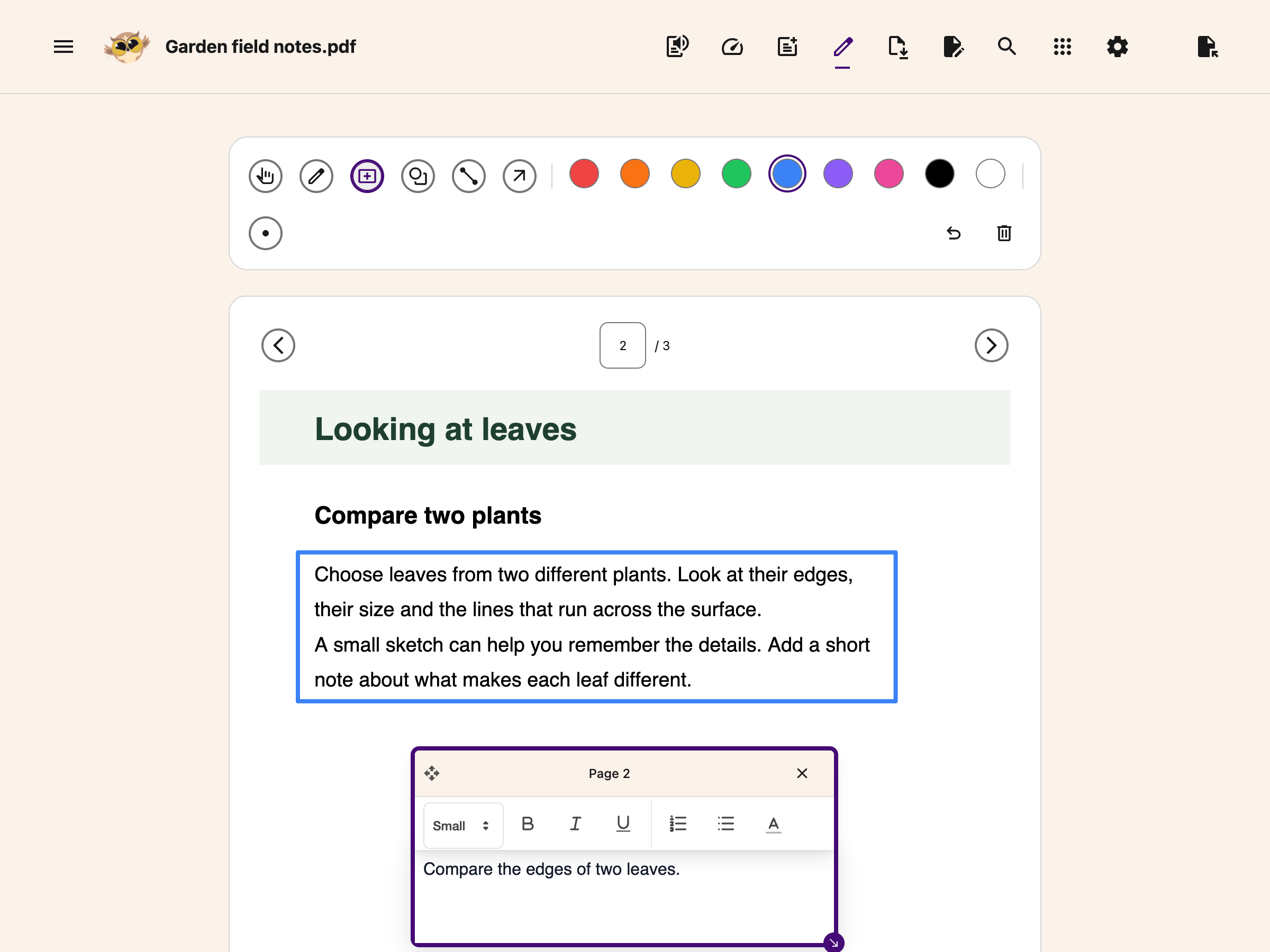Open the Small font size dropdown
The image size is (1270, 952).
coord(464,825)
